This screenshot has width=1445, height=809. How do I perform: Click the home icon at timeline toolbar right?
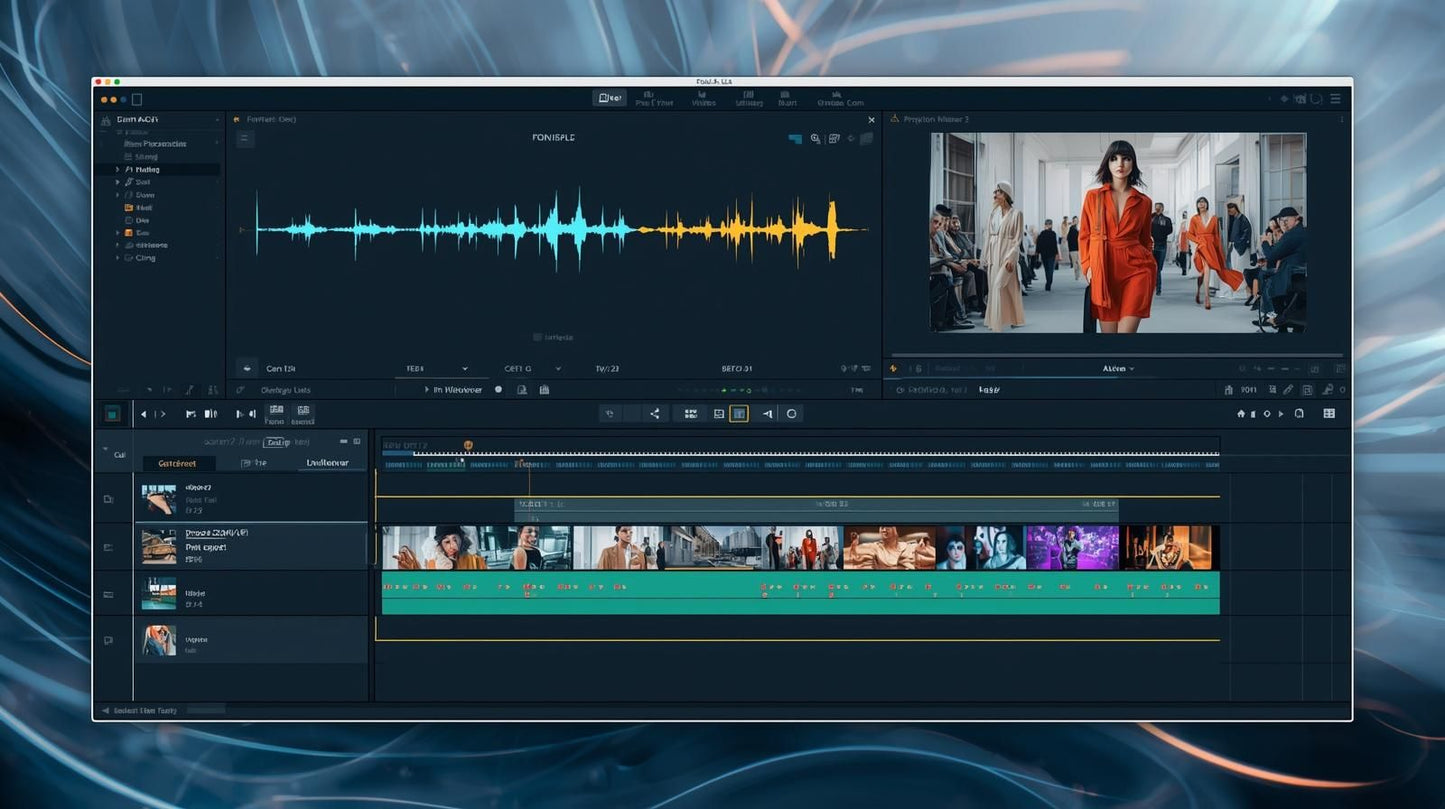pyautogui.click(x=1242, y=413)
